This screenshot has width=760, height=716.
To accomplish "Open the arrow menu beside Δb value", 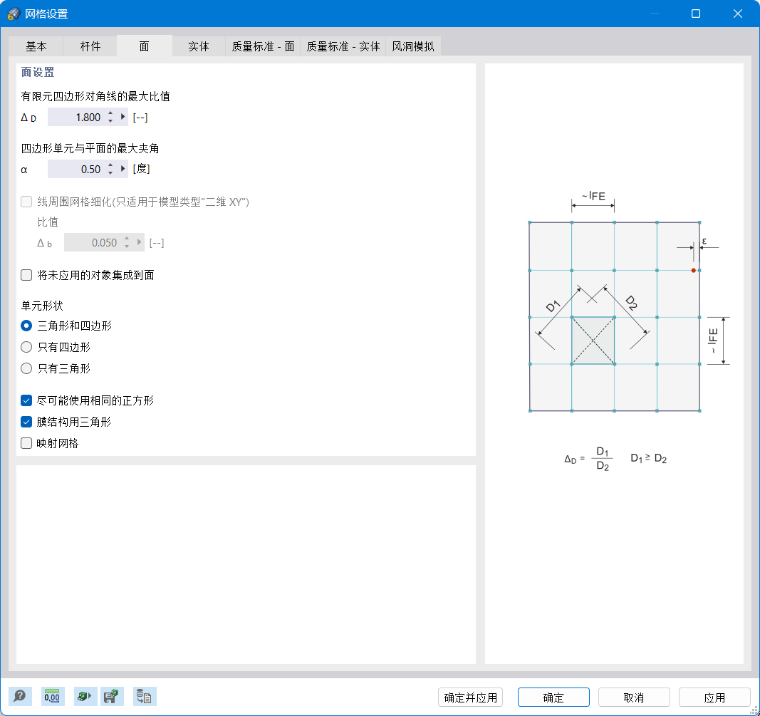I will tap(139, 242).
